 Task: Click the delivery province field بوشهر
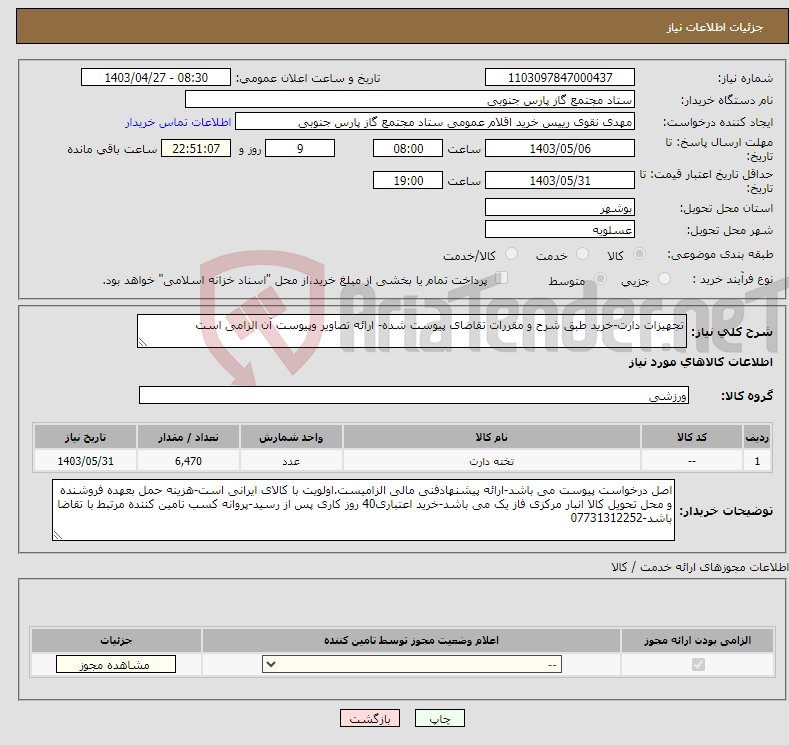560,207
